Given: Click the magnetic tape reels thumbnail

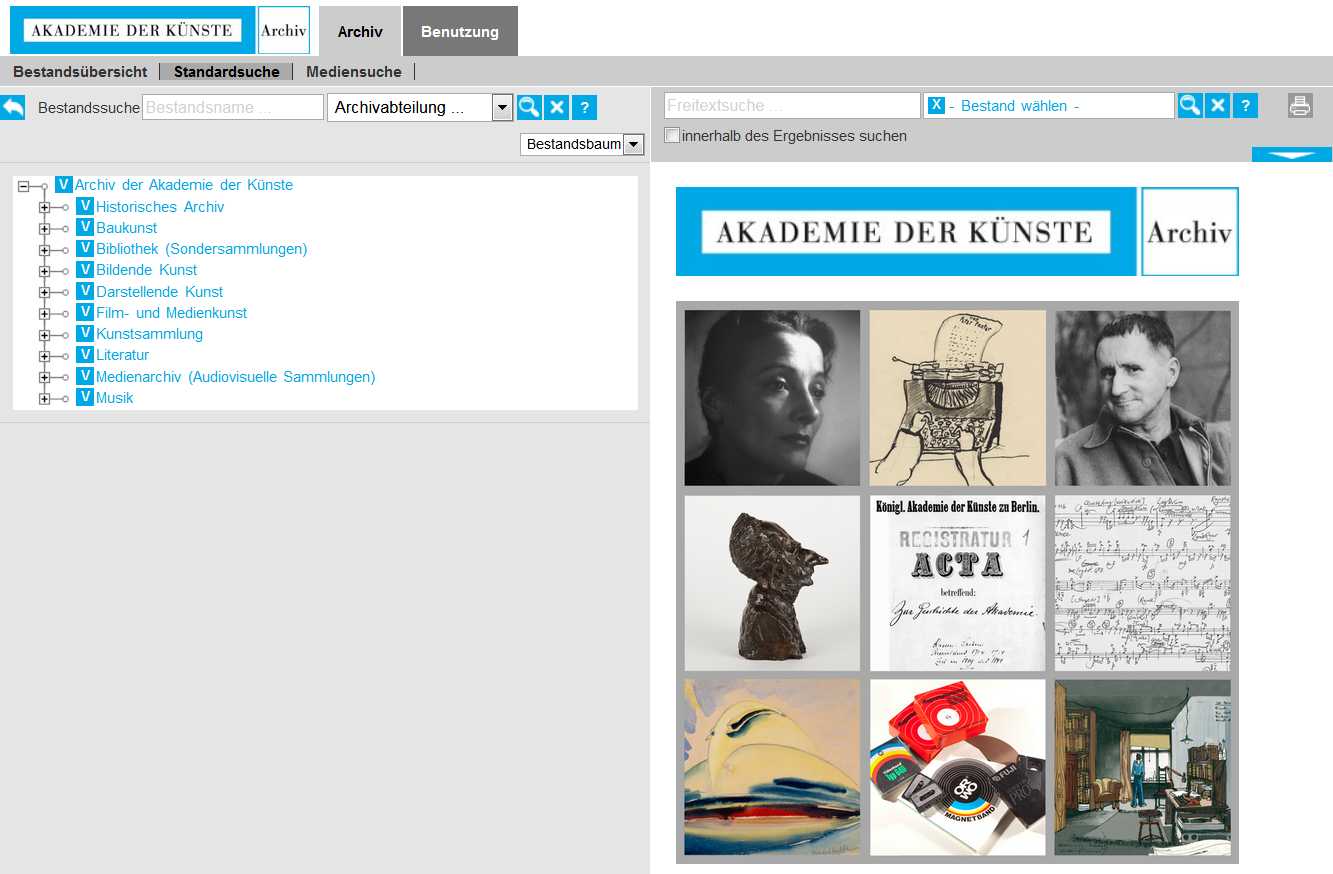Looking at the screenshot, I should pyautogui.click(x=957, y=768).
